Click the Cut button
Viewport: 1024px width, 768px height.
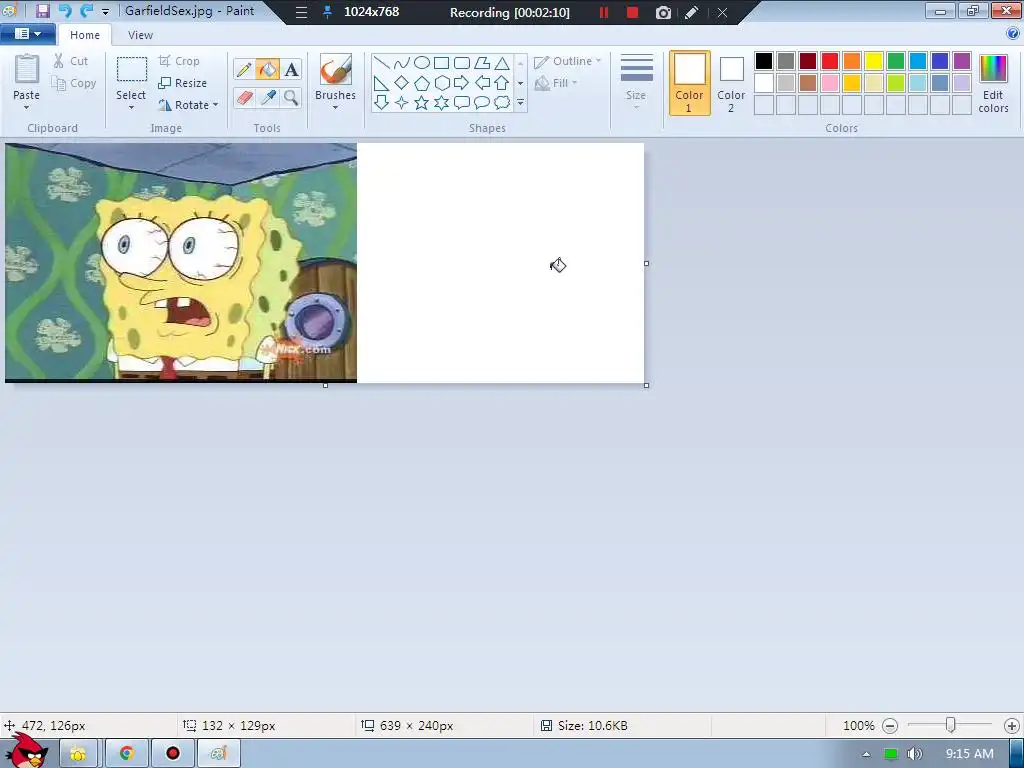click(x=71, y=61)
